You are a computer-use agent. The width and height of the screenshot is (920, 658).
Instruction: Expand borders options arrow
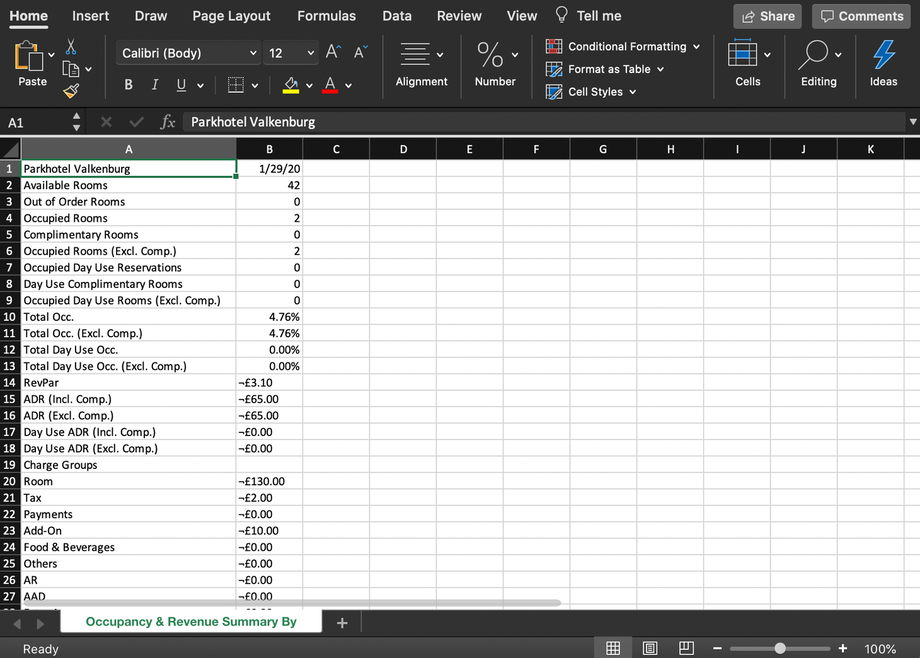pyautogui.click(x=255, y=86)
